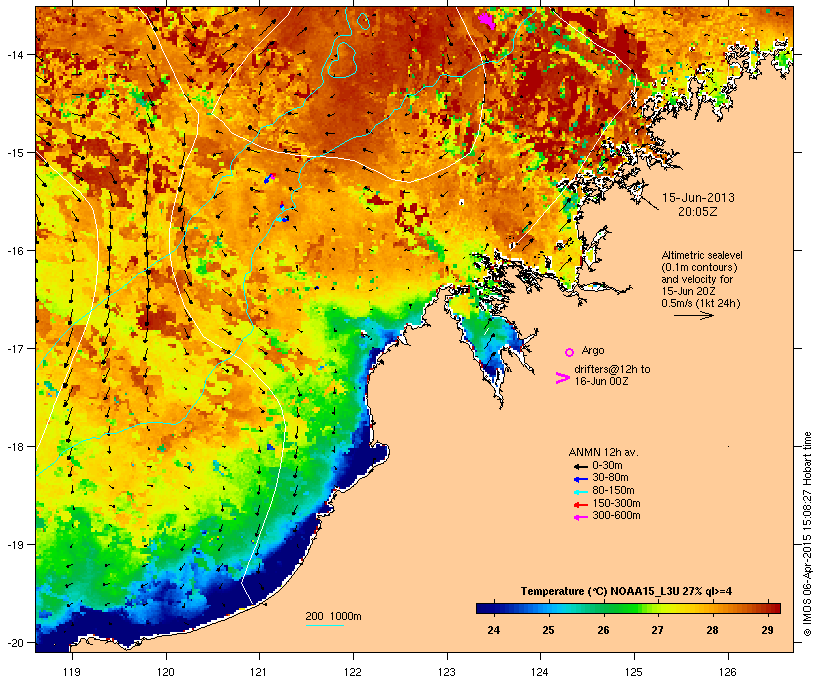This screenshot has width=820, height=680.
Task: Click the latitude axis label -20
Action: (x=14, y=643)
